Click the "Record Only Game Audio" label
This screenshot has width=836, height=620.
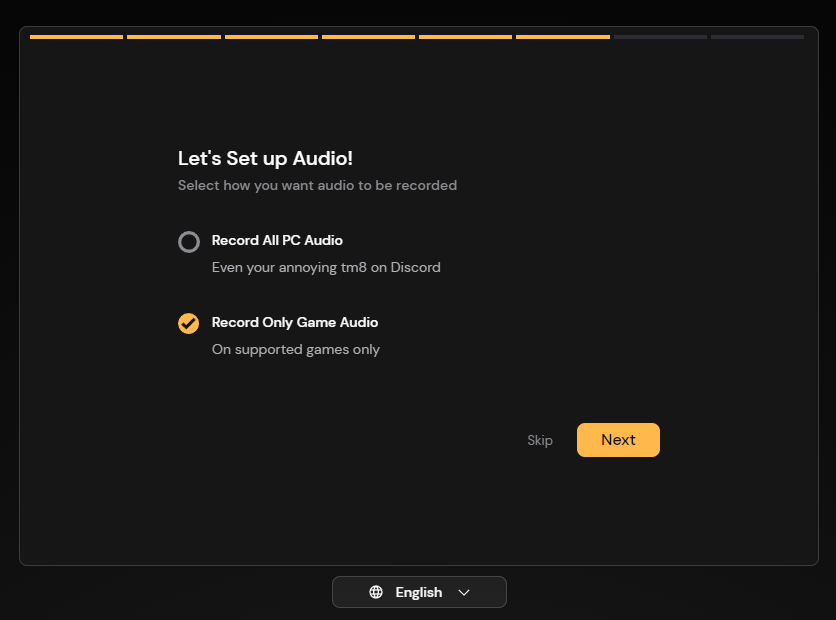295,322
